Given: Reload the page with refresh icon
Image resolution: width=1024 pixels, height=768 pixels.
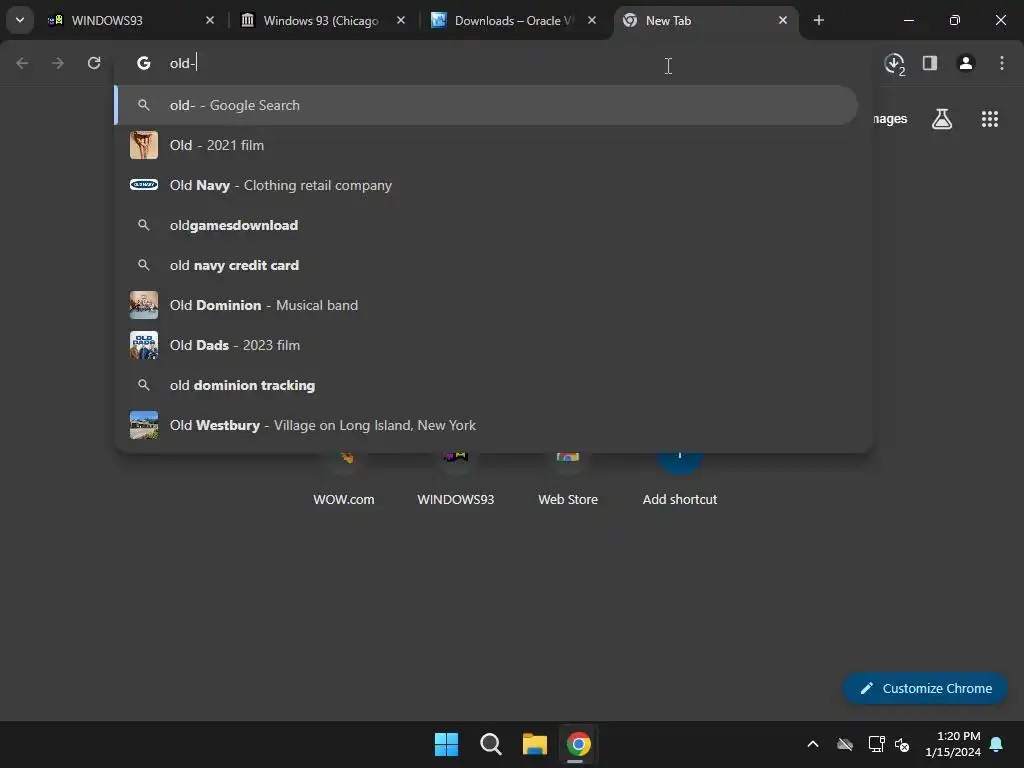Looking at the screenshot, I should coord(94,63).
